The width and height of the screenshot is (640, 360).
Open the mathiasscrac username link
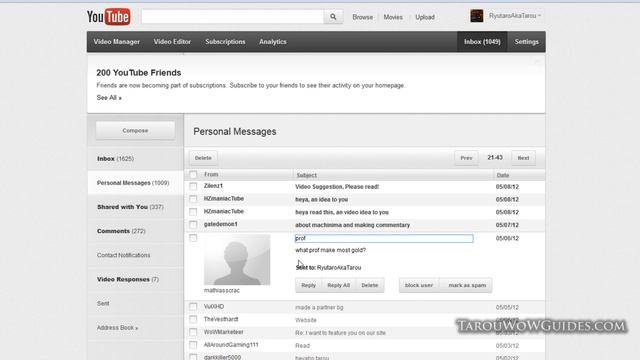[222, 291]
